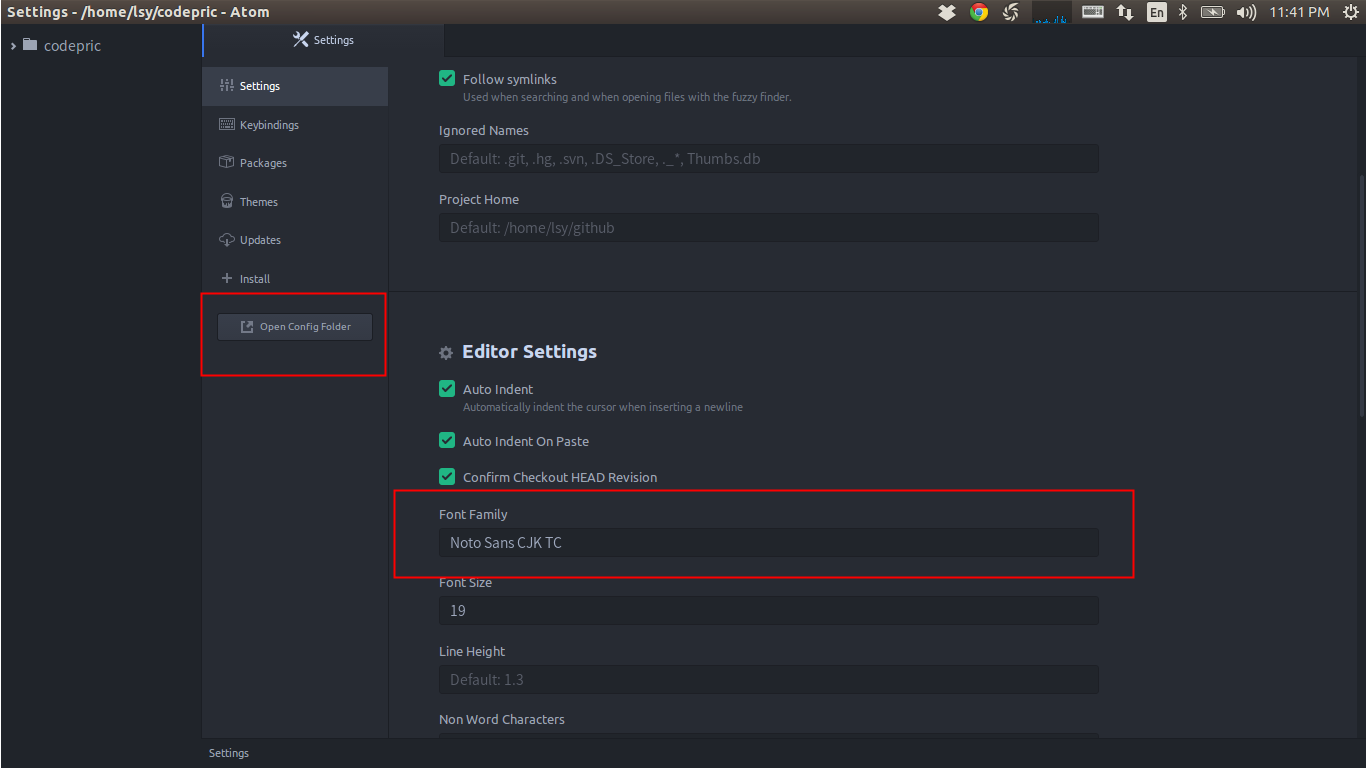Toggle the Follow symlinks checkbox
The image size is (1366, 768).
click(447, 78)
